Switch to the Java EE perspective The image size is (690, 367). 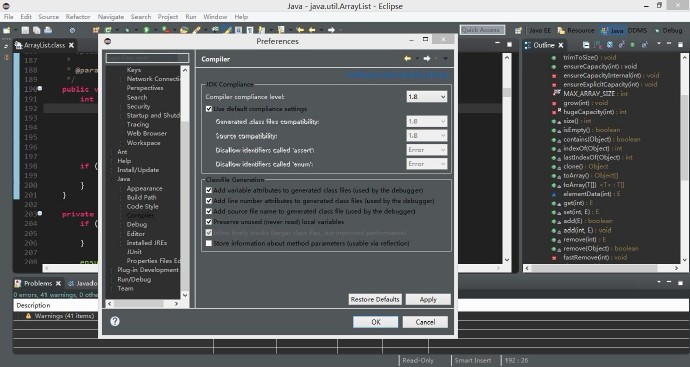540,30
